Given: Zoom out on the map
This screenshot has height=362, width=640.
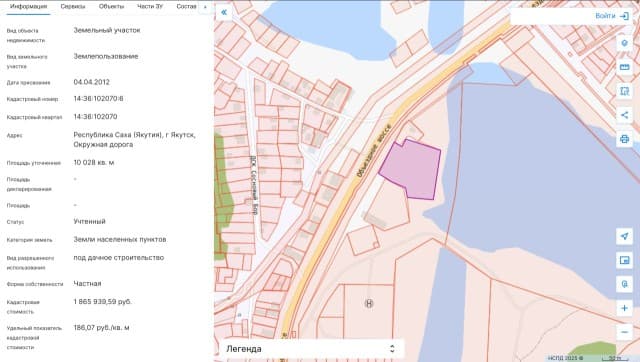Looking at the screenshot, I should pyautogui.click(x=624, y=332).
